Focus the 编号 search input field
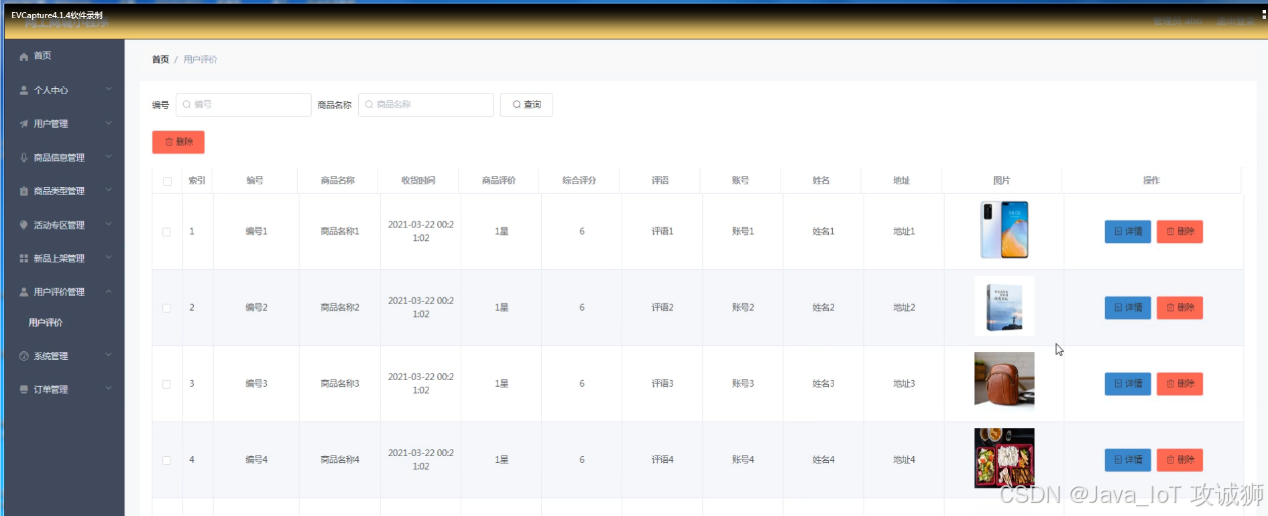This screenshot has width=1268, height=516. pyautogui.click(x=244, y=104)
